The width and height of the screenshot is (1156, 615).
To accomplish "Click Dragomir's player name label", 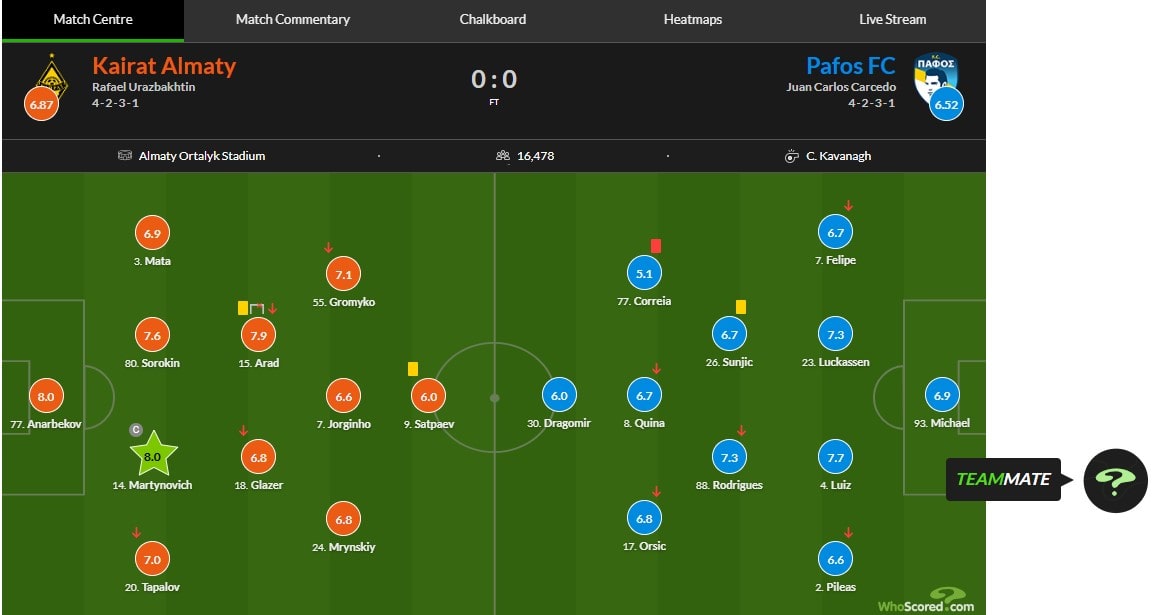I will click(x=559, y=423).
